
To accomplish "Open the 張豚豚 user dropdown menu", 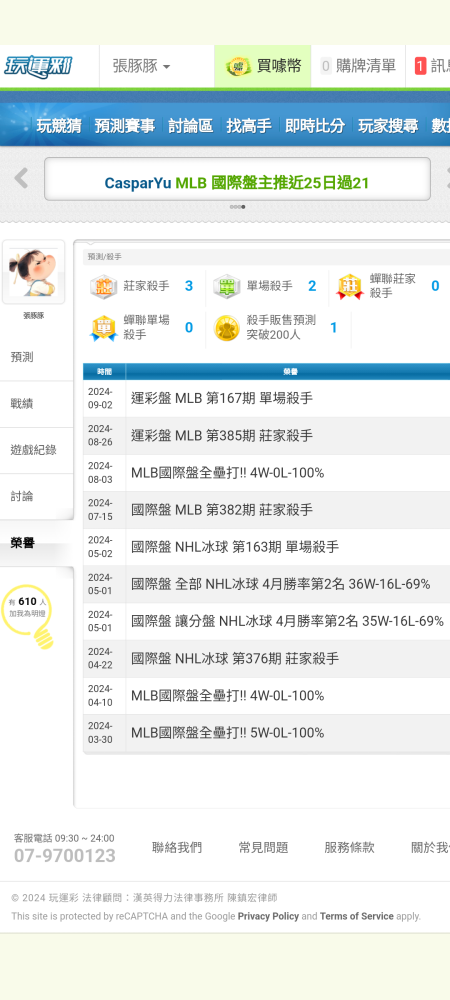I will 142,66.
